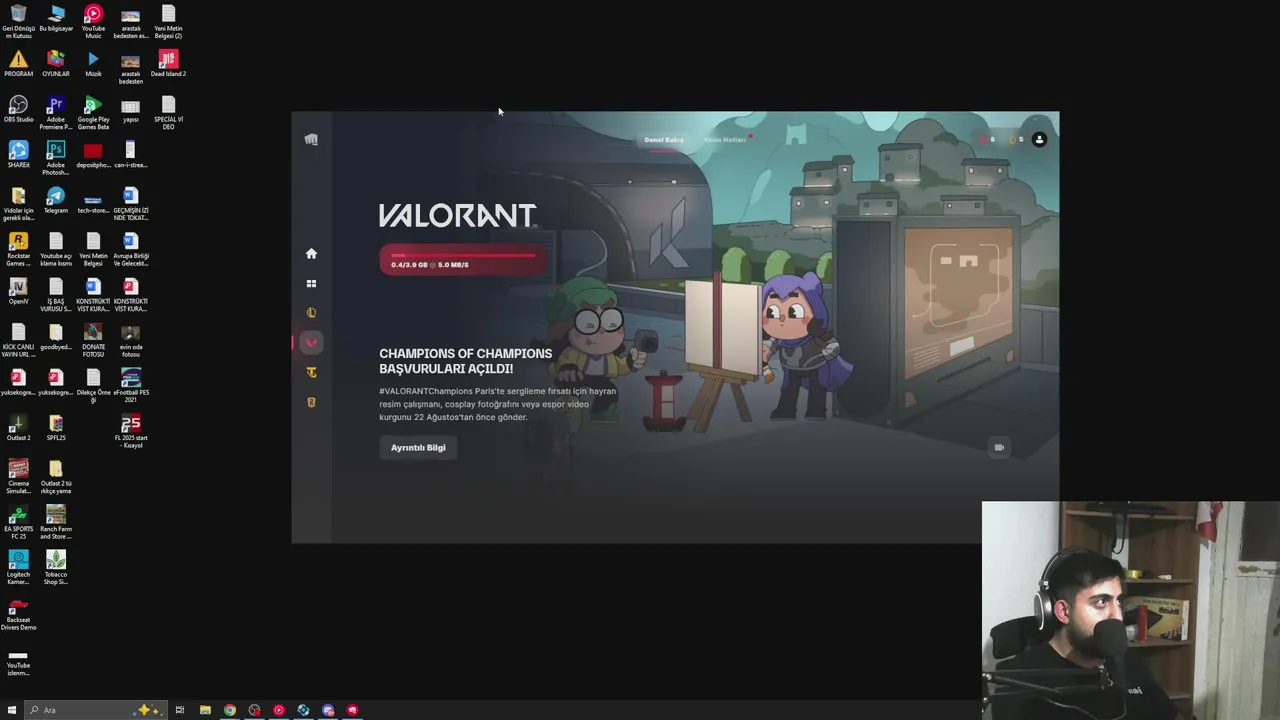The image size is (1280, 720).
Task: Select Outlast 2 desktop shortcut
Action: [x=18, y=428]
